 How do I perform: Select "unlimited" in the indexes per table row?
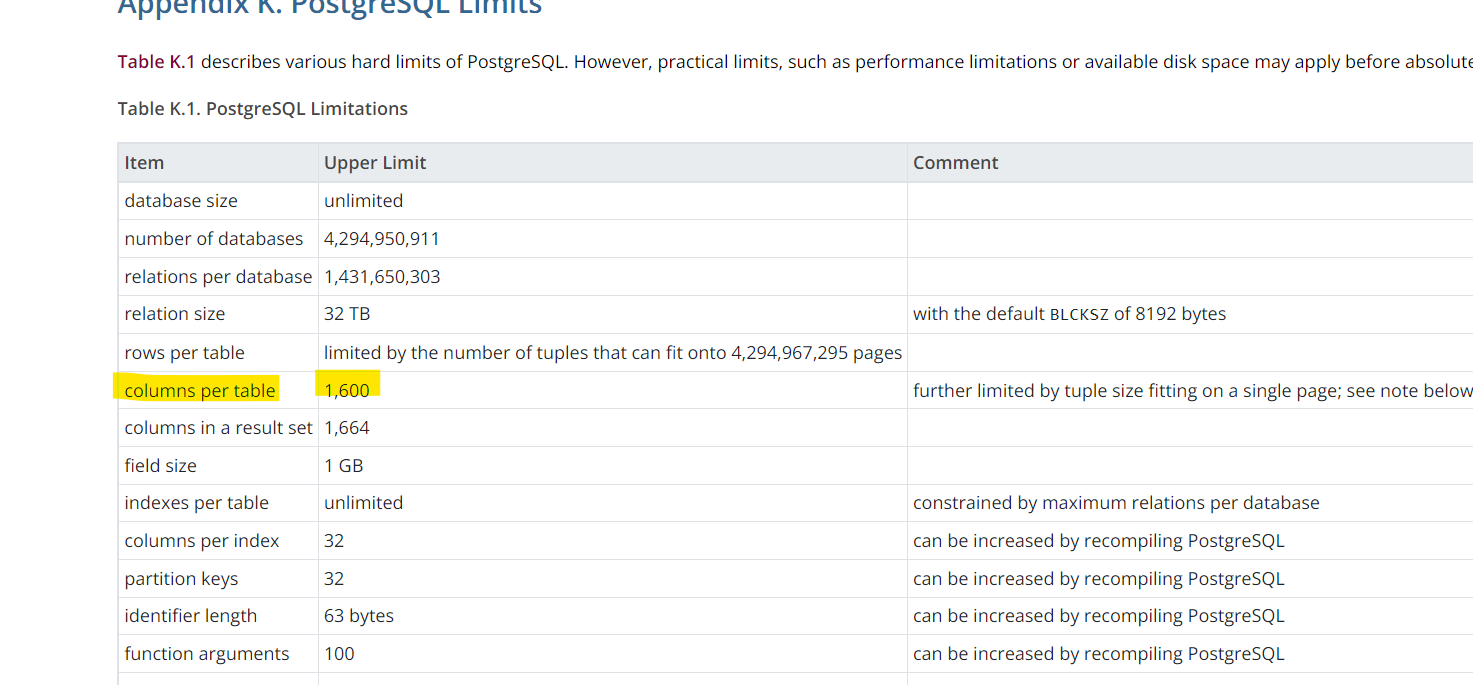tap(364, 503)
